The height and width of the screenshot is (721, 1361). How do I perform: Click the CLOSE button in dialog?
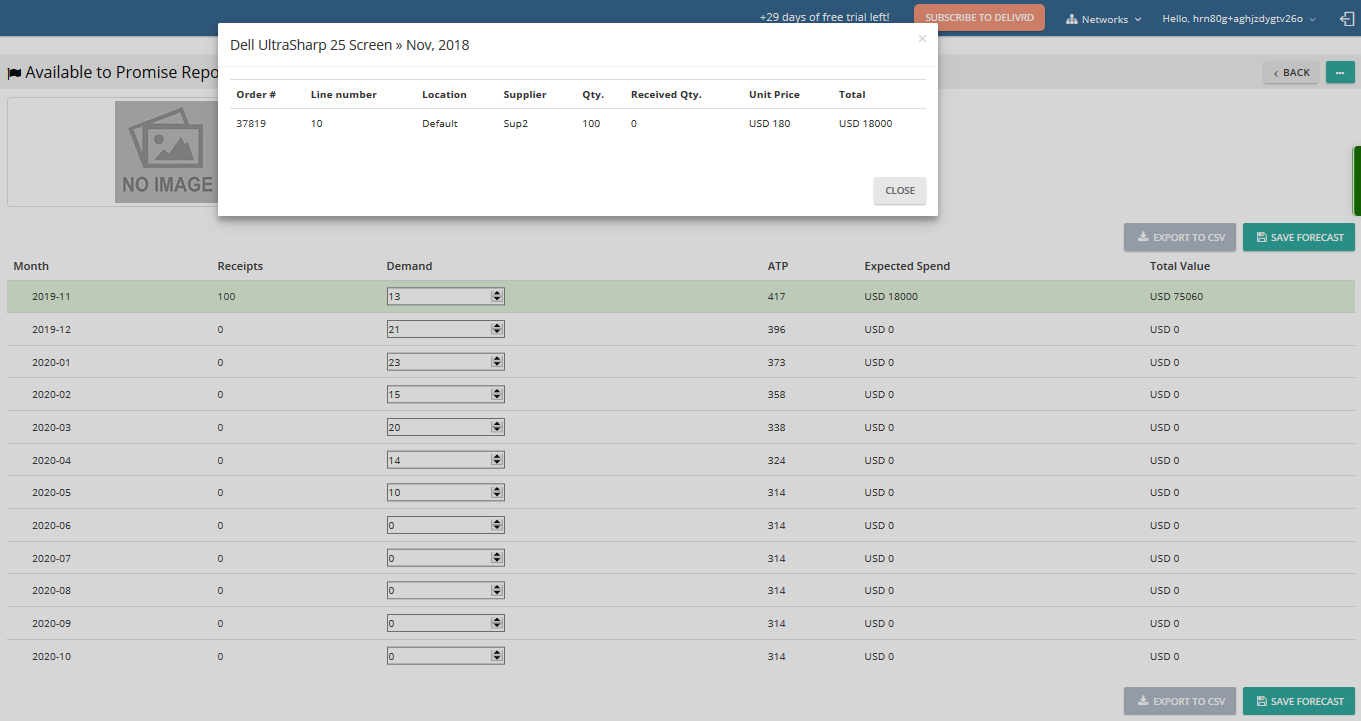click(x=900, y=191)
